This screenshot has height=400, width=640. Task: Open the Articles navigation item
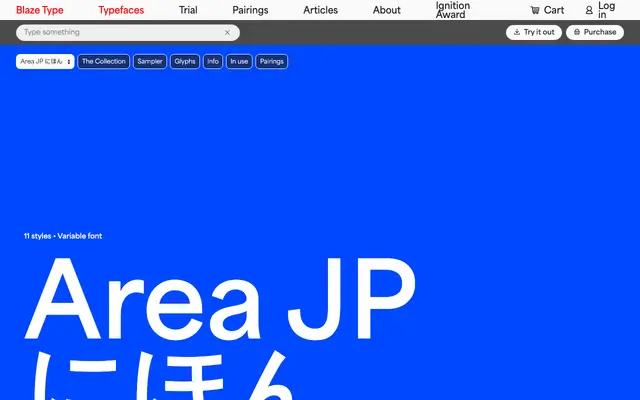[320, 10]
